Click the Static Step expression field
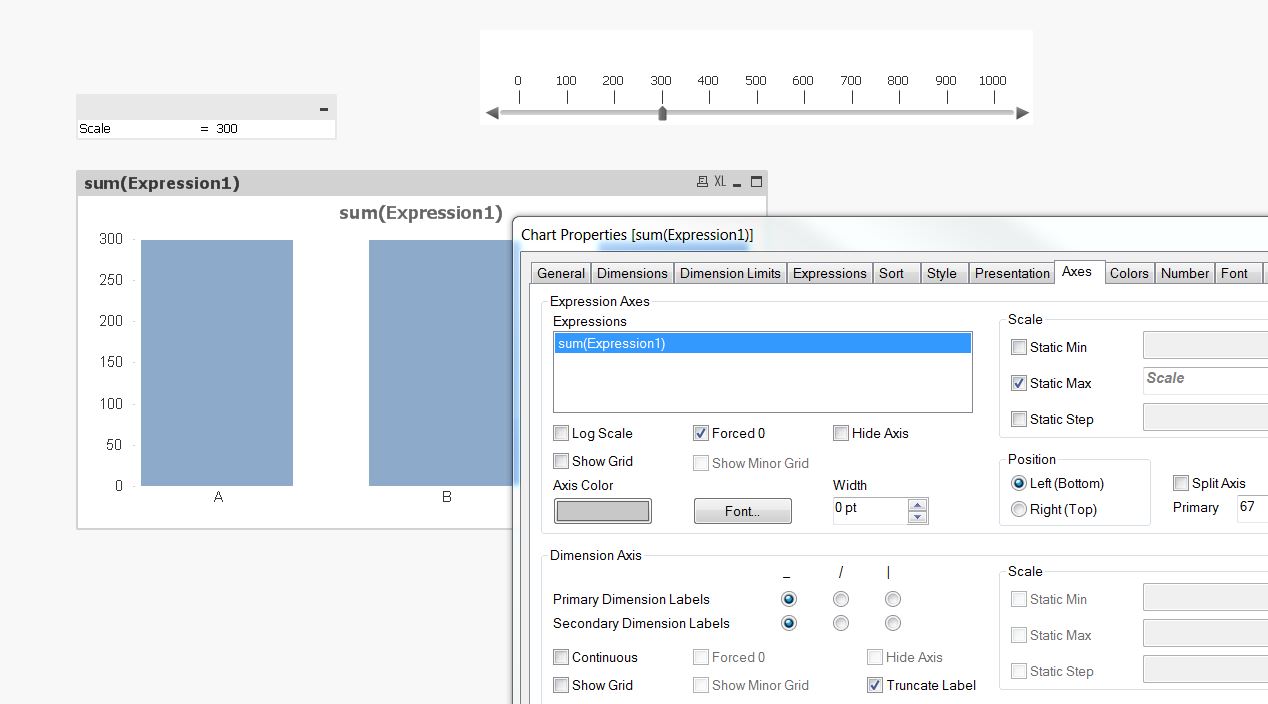1268x704 pixels. click(1205, 418)
